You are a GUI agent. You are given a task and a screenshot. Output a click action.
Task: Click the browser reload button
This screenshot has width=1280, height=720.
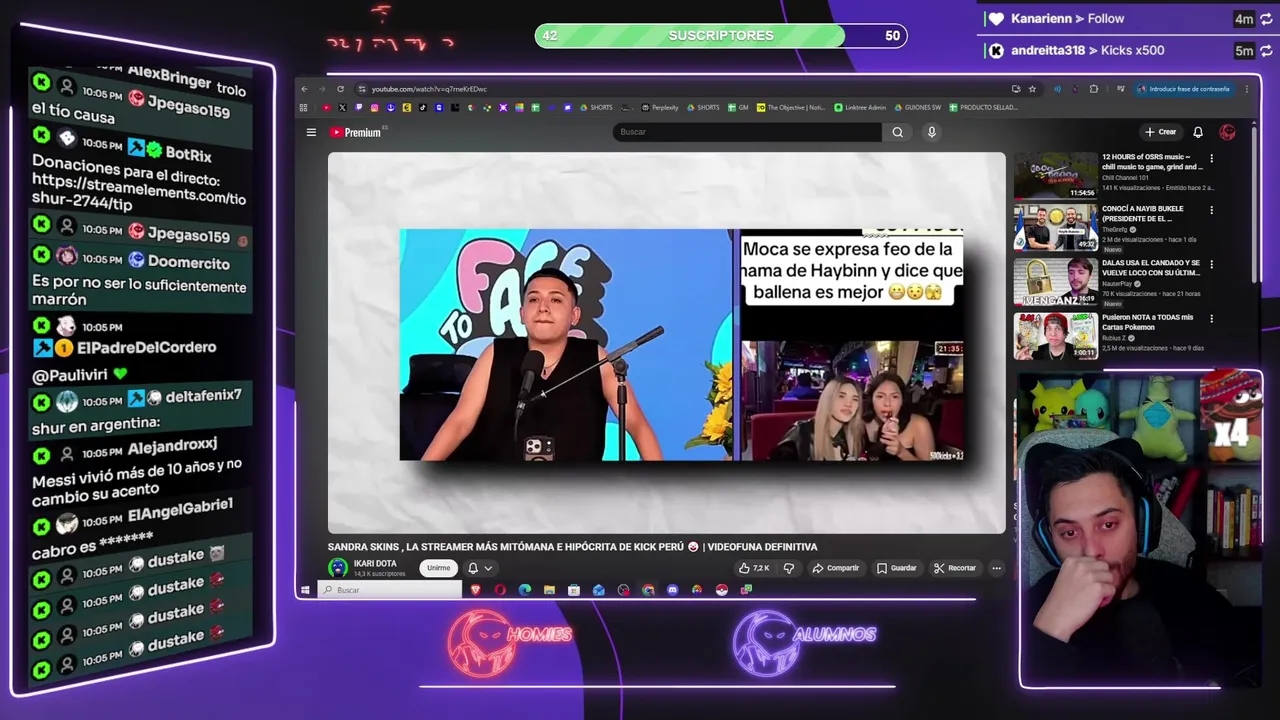coord(340,89)
